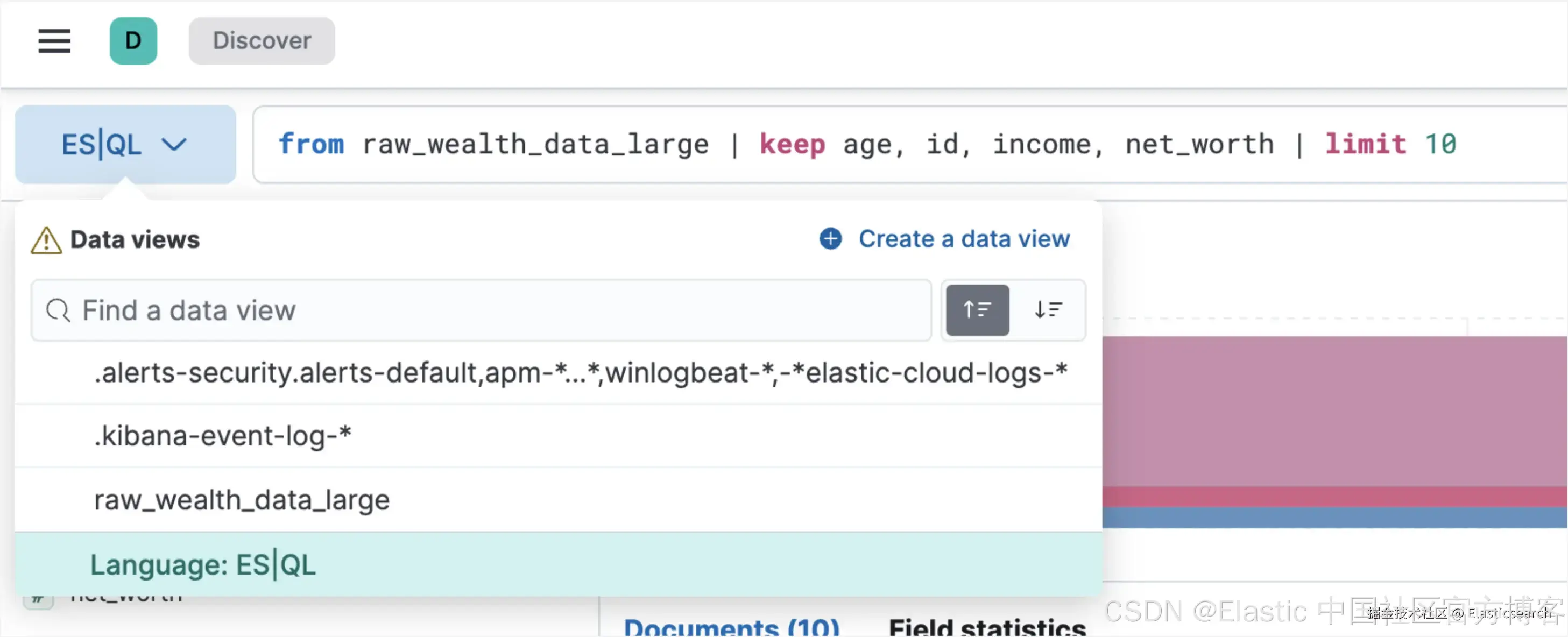Click the chevron next to ES|QL

coord(174,145)
